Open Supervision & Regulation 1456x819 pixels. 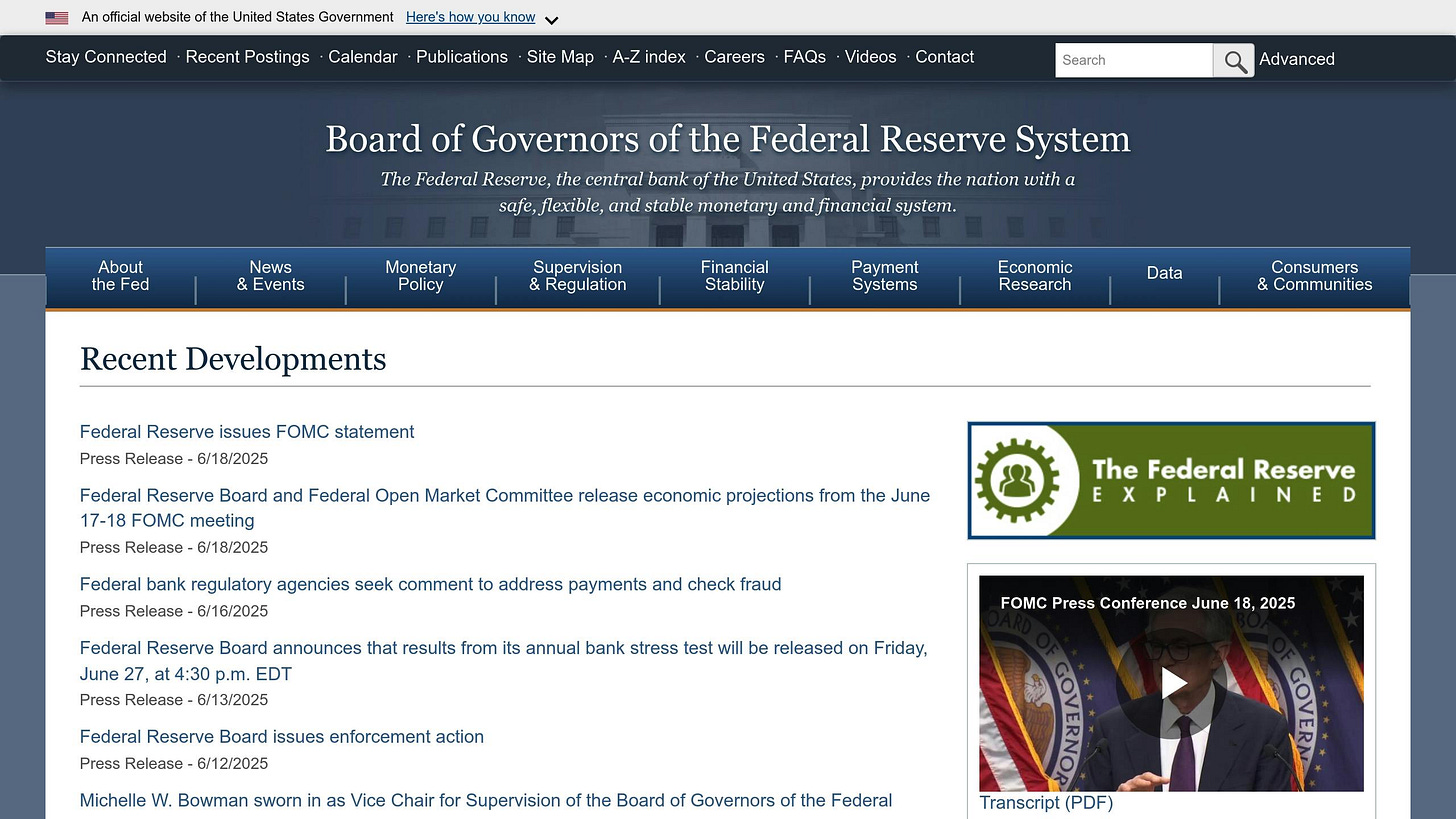pos(577,276)
